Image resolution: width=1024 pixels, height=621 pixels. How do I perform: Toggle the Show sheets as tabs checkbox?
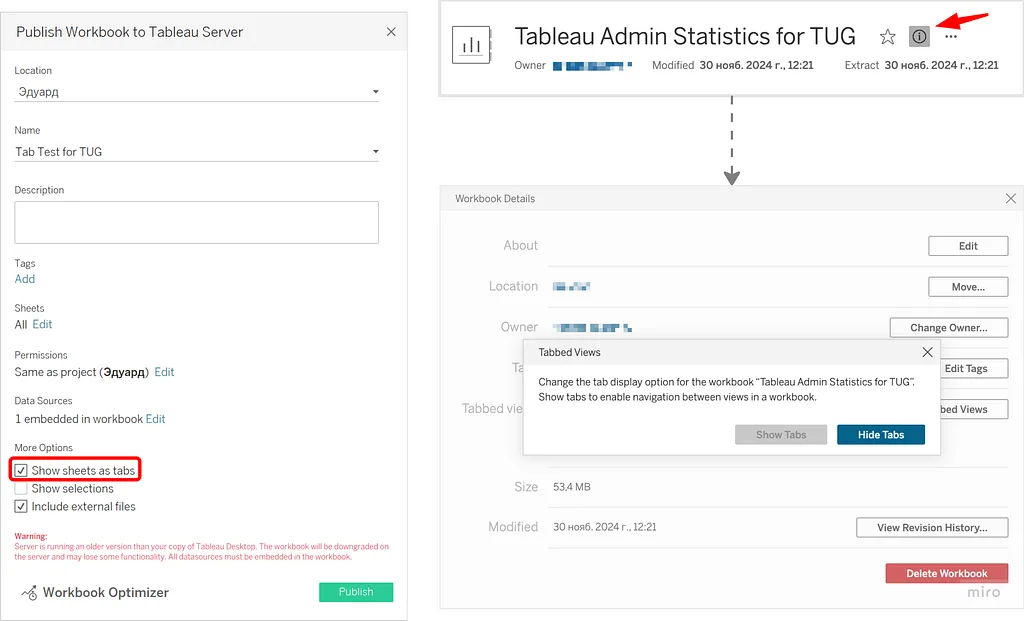21,470
